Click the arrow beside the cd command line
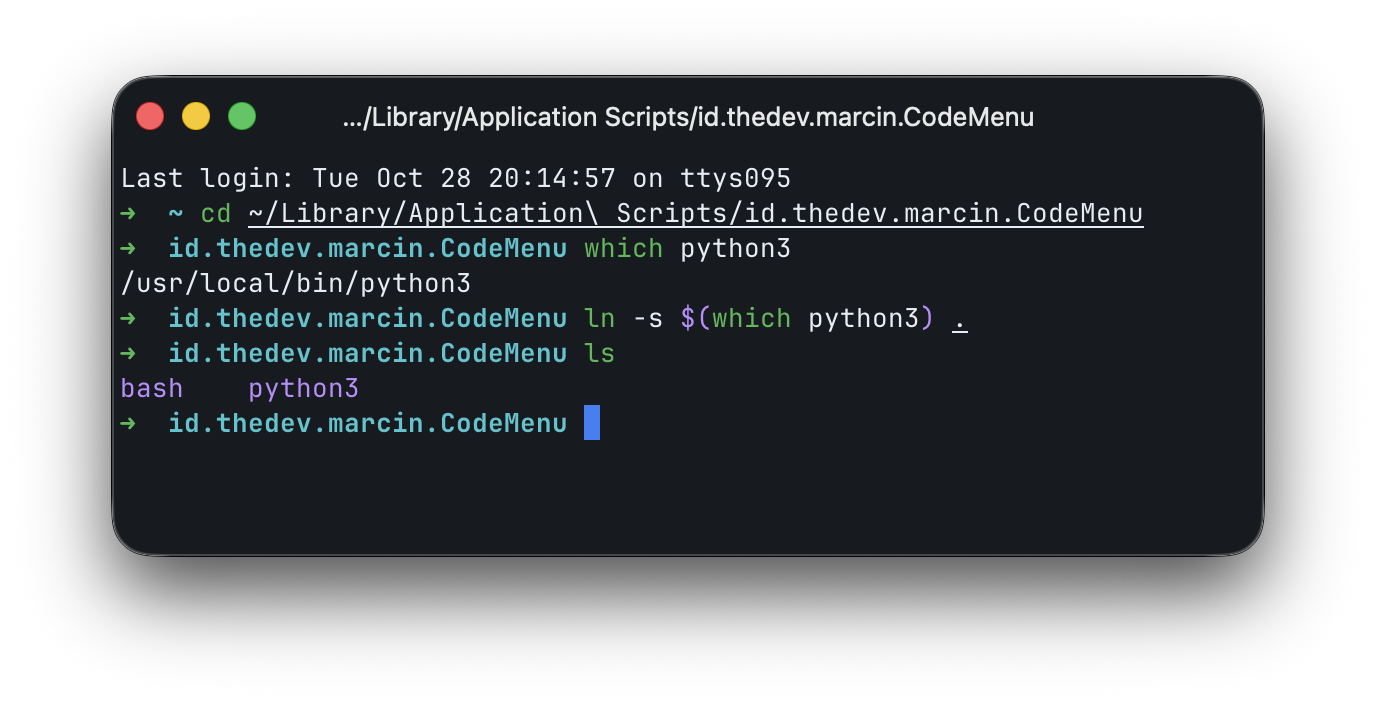 click(130, 212)
